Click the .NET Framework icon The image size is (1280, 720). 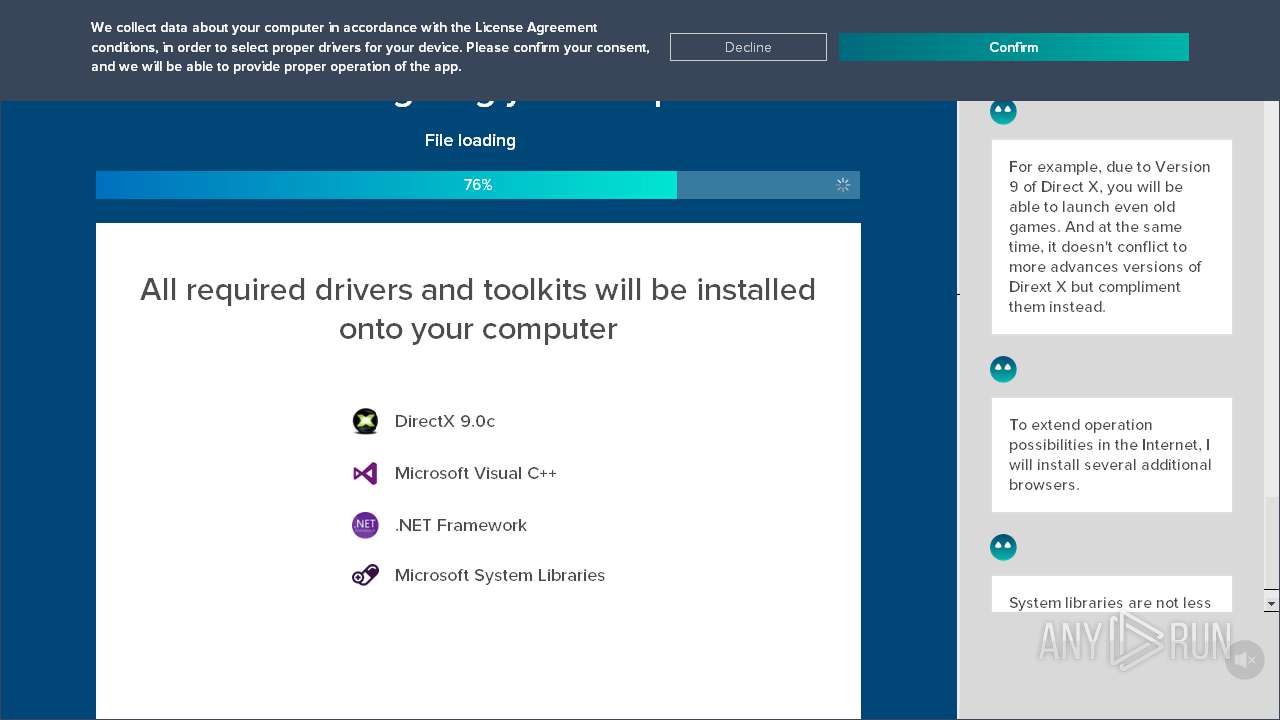[x=365, y=525]
